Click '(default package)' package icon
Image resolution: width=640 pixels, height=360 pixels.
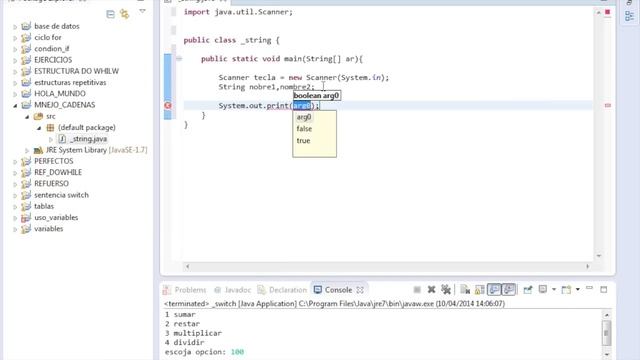pos(50,128)
